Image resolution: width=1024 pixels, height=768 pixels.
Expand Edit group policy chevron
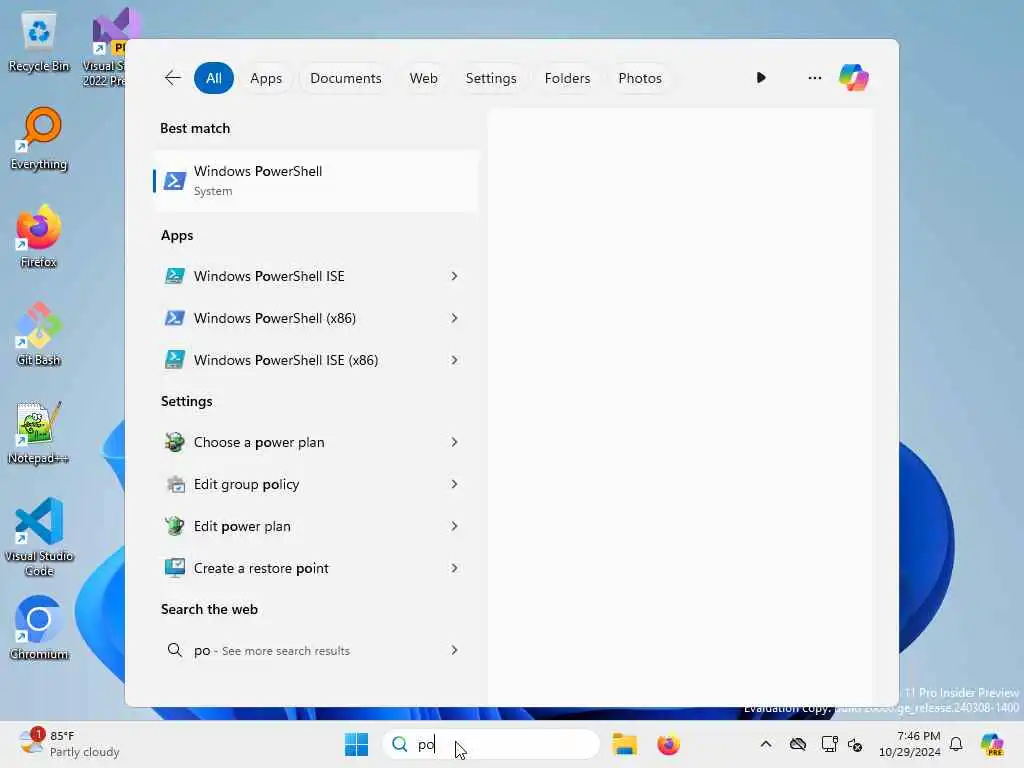click(455, 484)
